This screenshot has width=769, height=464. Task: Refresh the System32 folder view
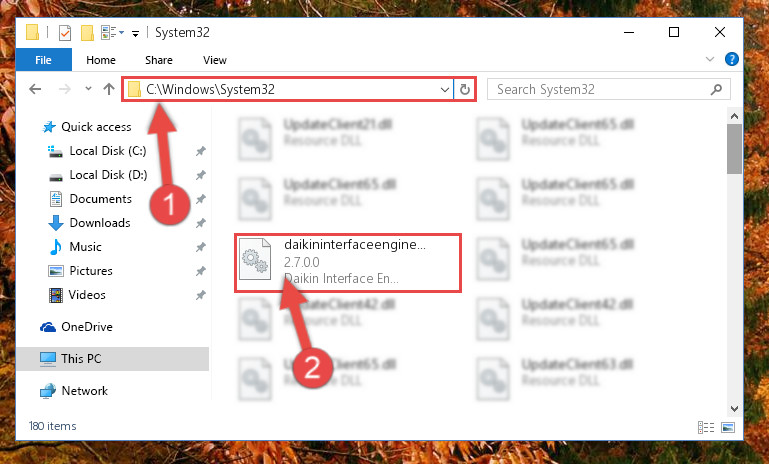pyautogui.click(x=464, y=89)
